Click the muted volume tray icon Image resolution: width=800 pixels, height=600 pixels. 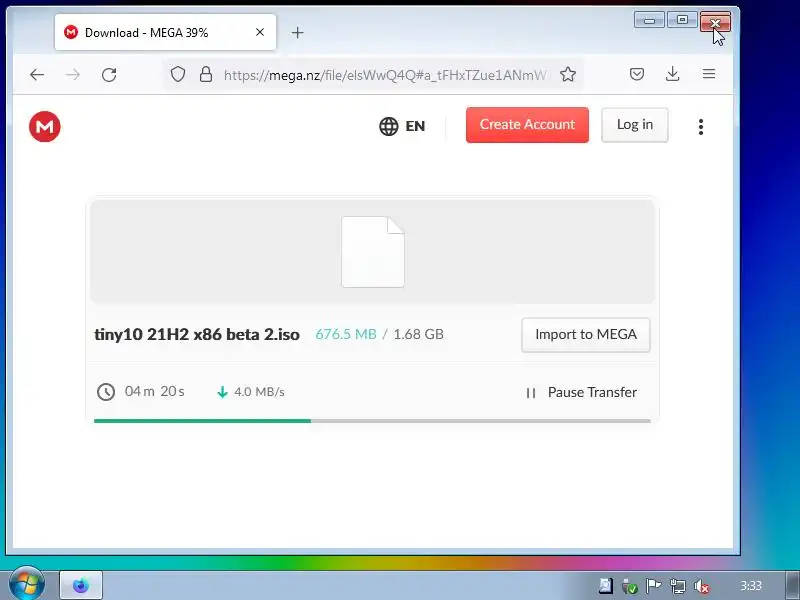click(702, 586)
